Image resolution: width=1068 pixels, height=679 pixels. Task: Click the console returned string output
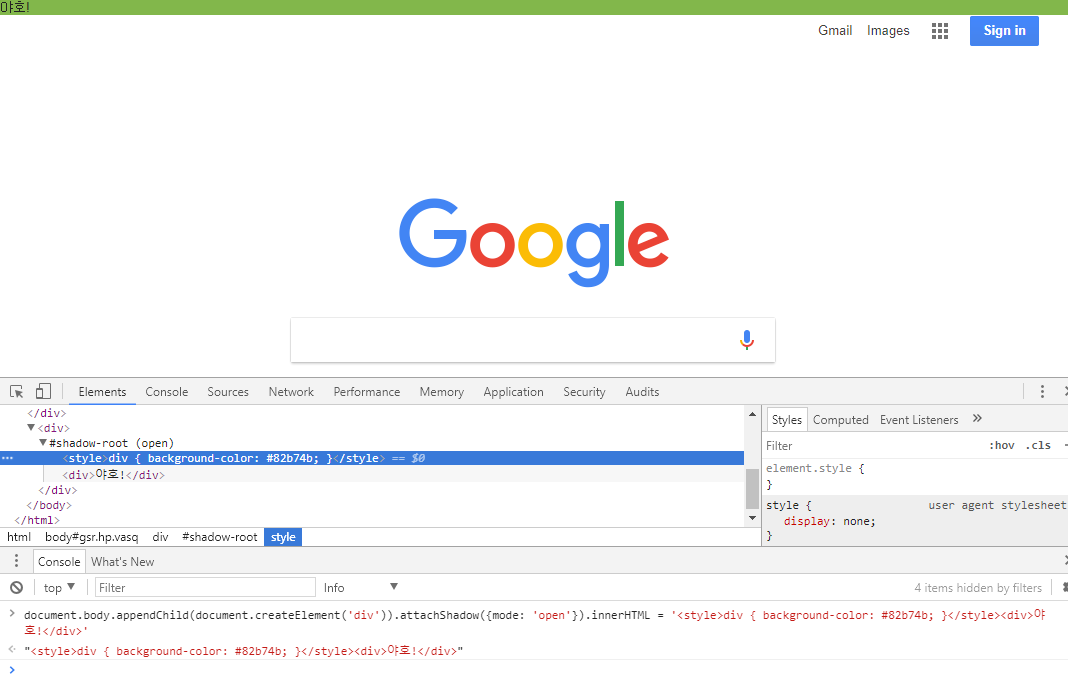pyautogui.click(x=244, y=650)
